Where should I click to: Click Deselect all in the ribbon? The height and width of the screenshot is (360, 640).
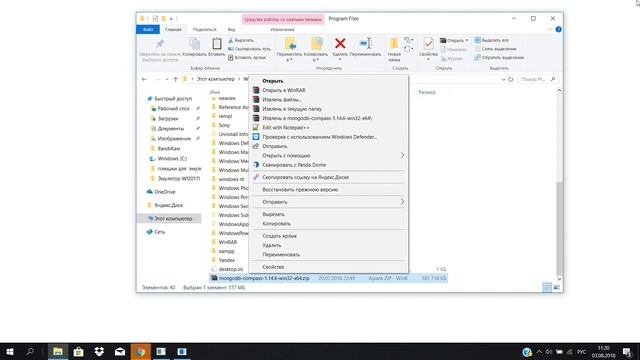coord(495,49)
